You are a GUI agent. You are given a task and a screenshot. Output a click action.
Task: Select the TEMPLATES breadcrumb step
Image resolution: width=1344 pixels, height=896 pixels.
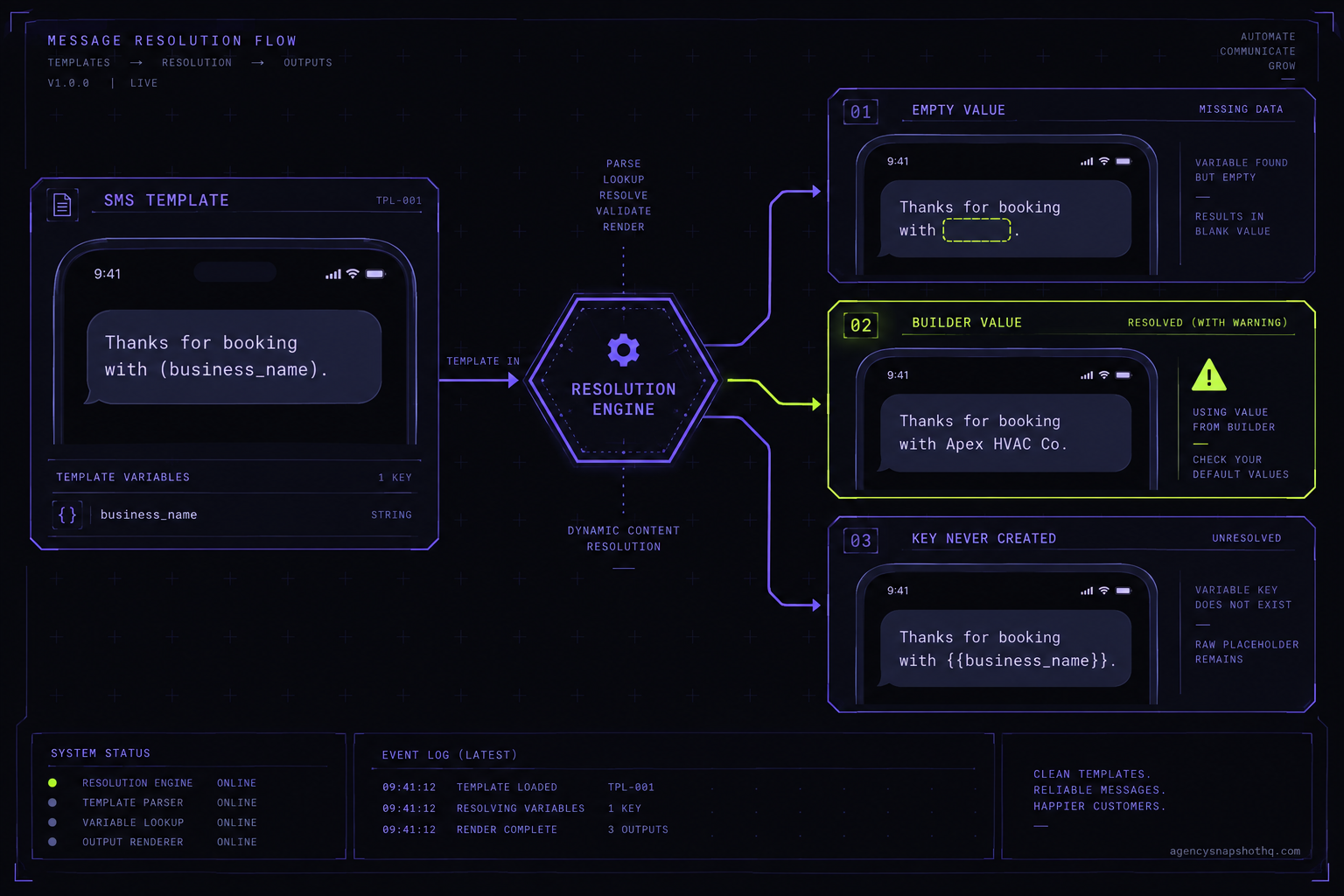coord(79,63)
